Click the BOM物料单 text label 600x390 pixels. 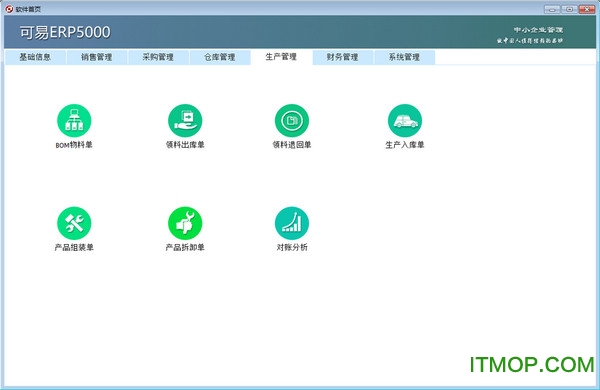pyautogui.click(x=74, y=145)
